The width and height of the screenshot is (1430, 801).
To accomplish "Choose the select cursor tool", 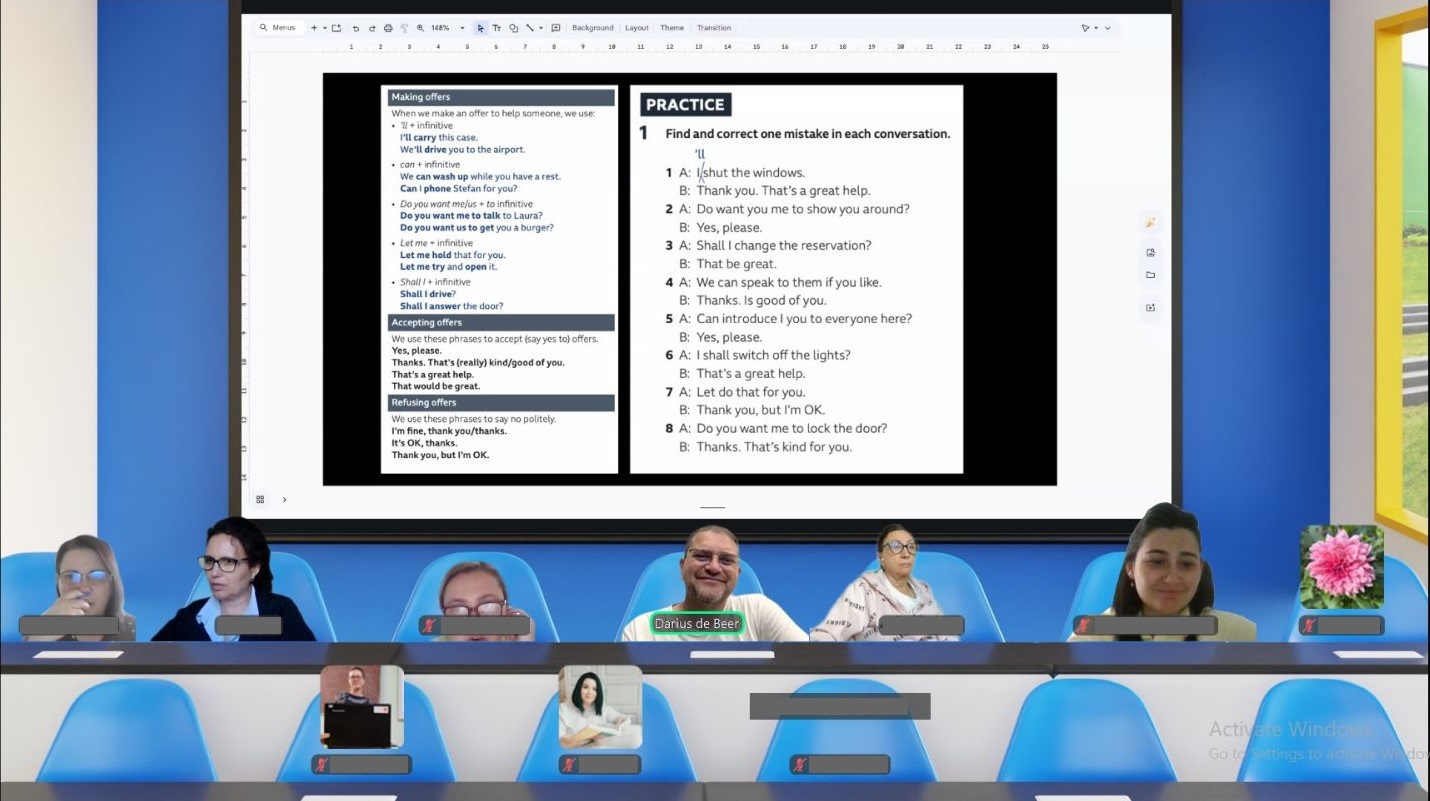I will tap(480, 28).
